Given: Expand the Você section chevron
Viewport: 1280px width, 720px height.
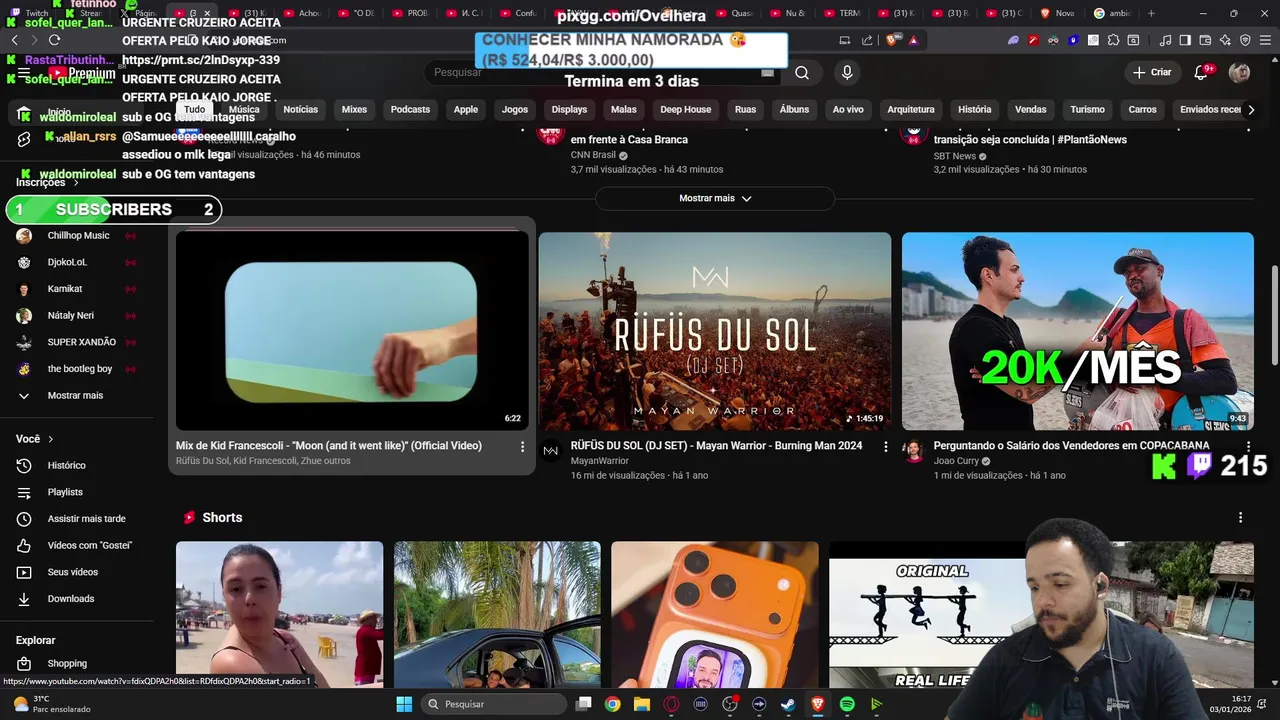Looking at the screenshot, I should coord(51,439).
